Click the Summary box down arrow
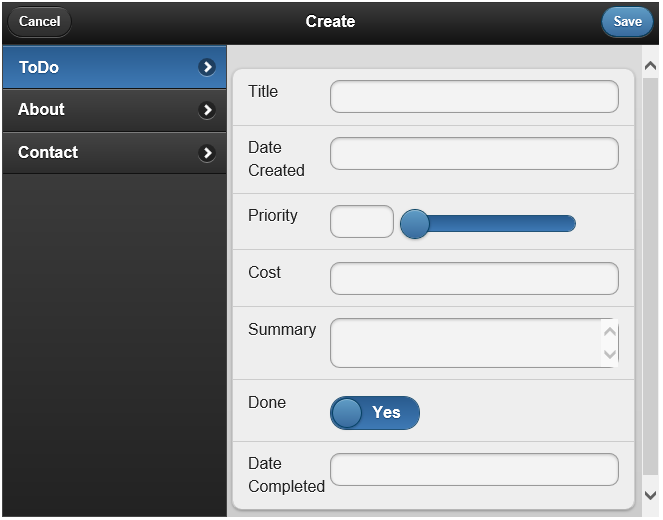The height and width of the screenshot is (520, 663). pos(609,354)
